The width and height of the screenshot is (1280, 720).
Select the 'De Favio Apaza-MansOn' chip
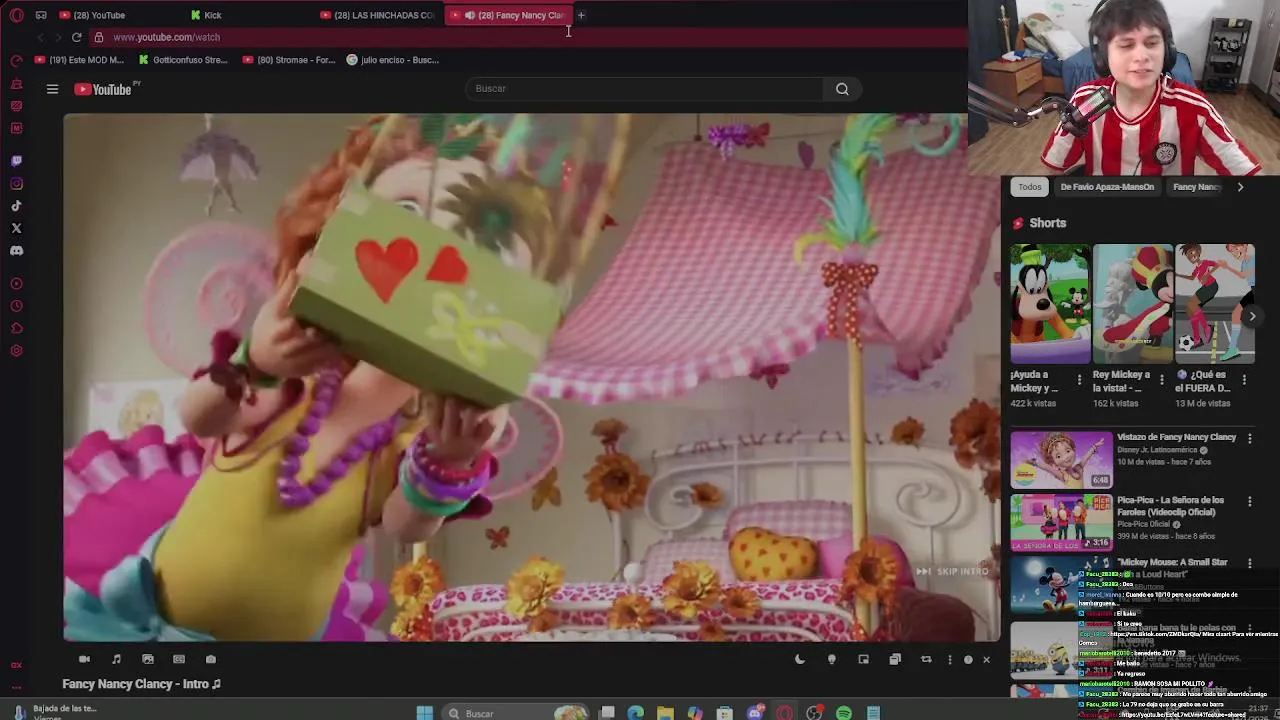(x=1107, y=187)
